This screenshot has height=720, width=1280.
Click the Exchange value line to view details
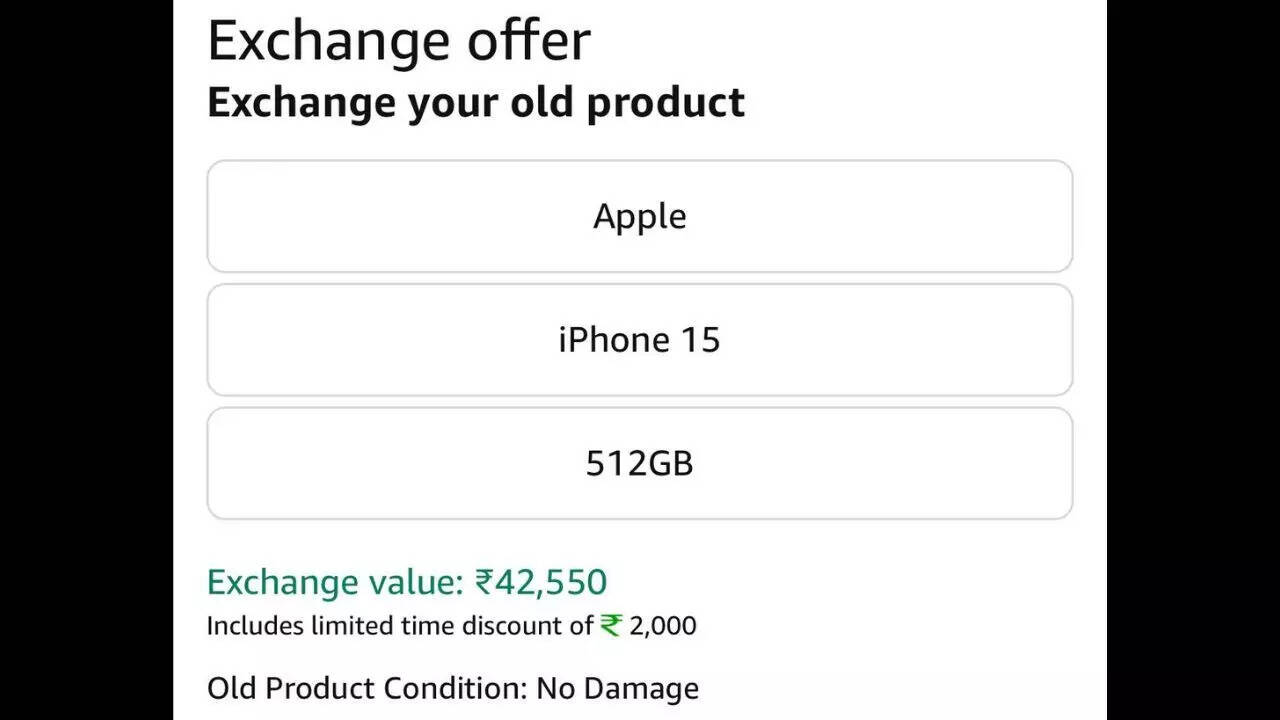pyautogui.click(x=405, y=581)
